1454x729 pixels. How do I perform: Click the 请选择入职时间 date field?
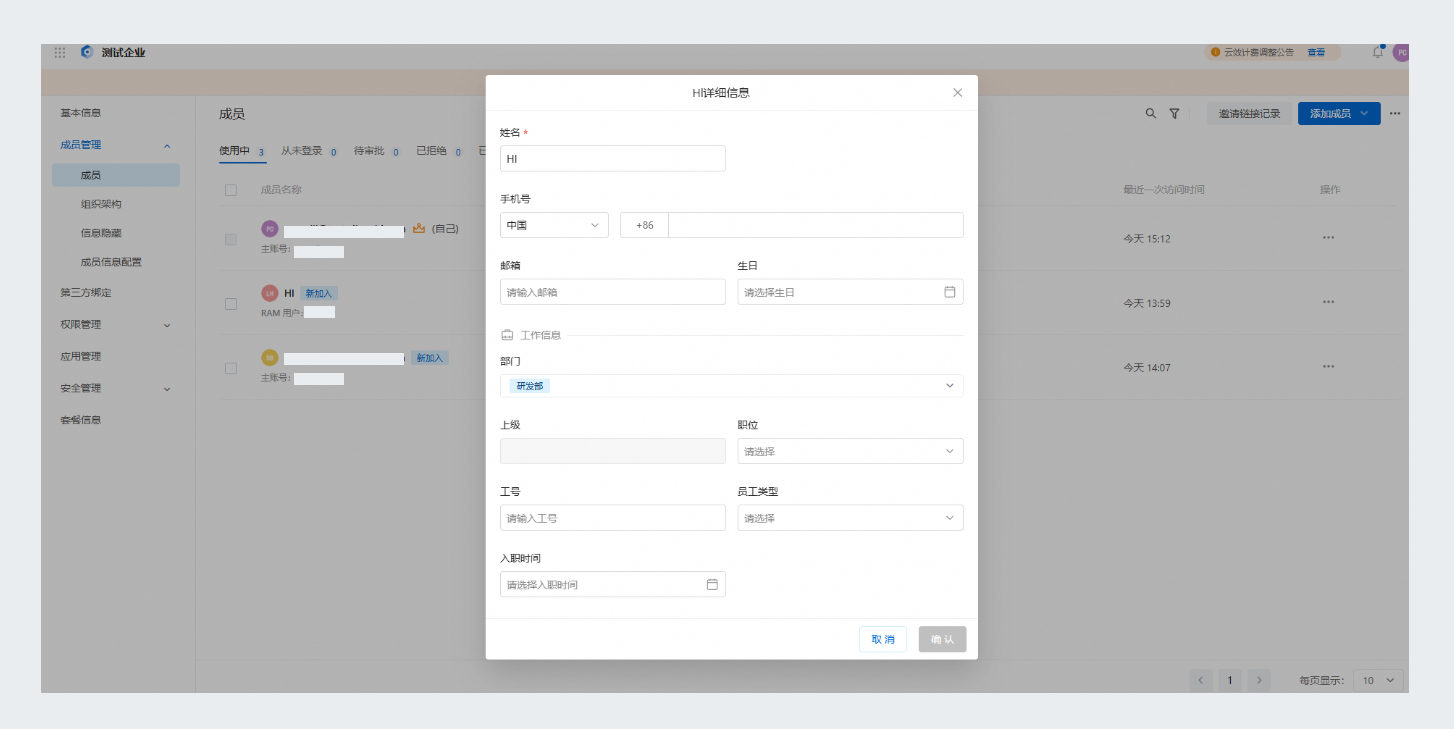(613, 584)
